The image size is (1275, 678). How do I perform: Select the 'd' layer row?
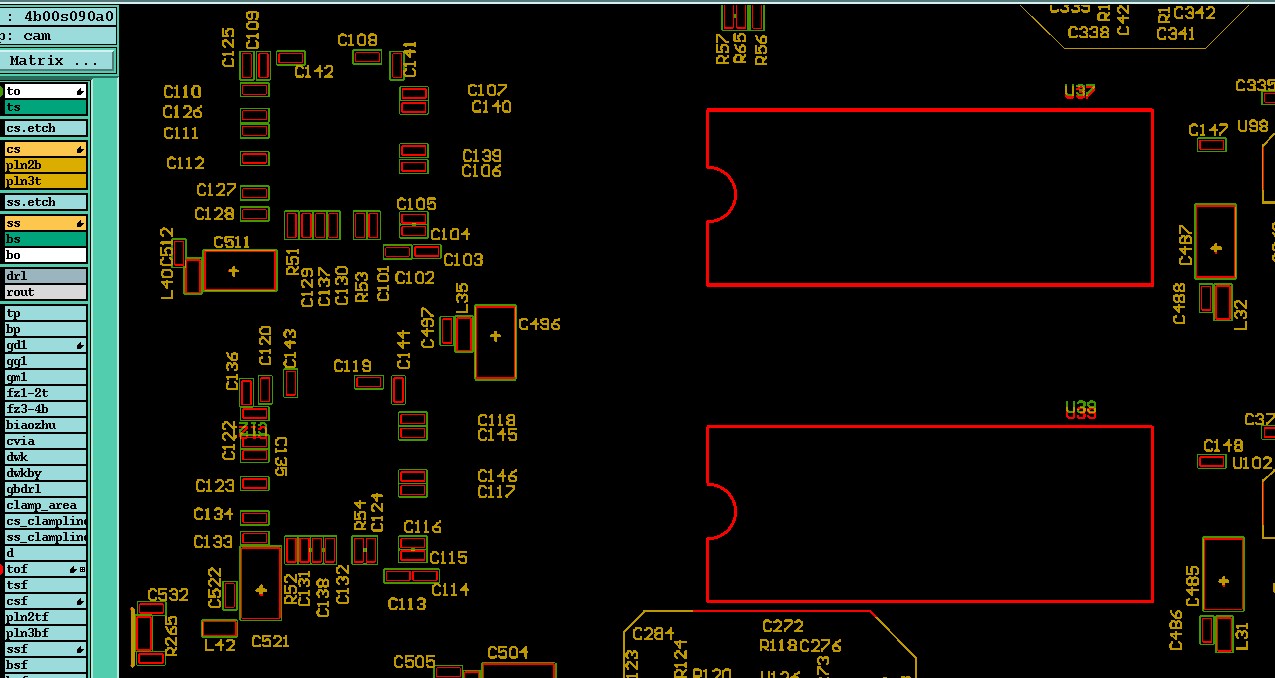point(45,553)
